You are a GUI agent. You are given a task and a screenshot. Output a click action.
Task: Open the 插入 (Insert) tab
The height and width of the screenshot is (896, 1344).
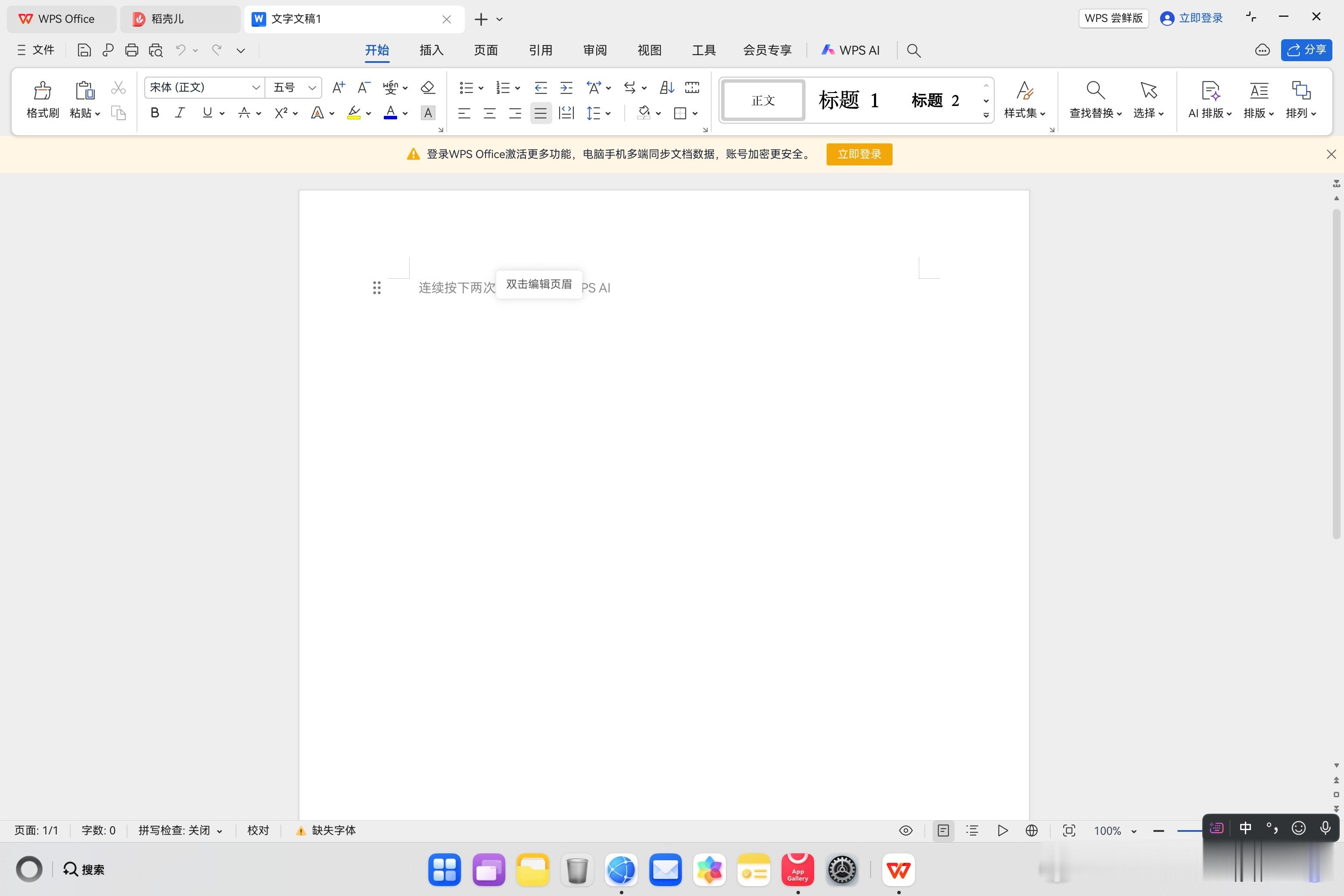(432, 50)
